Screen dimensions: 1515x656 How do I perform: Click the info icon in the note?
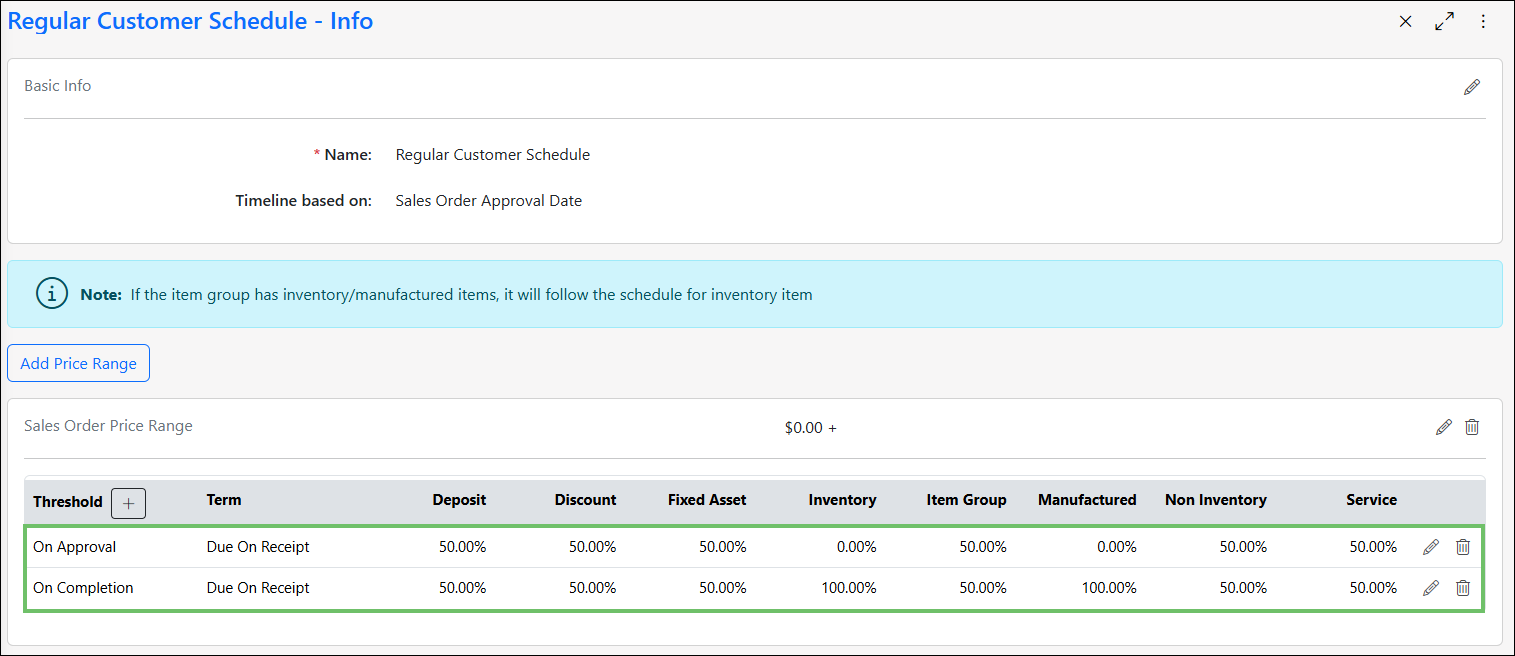click(x=52, y=294)
